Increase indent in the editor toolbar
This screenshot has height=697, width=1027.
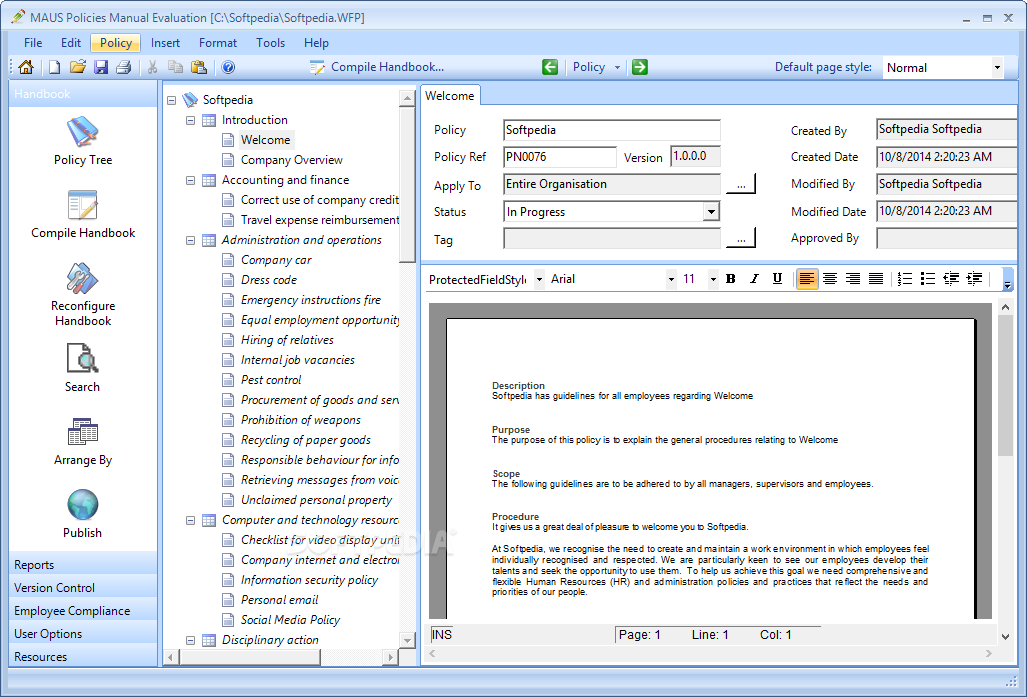point(974,279)
